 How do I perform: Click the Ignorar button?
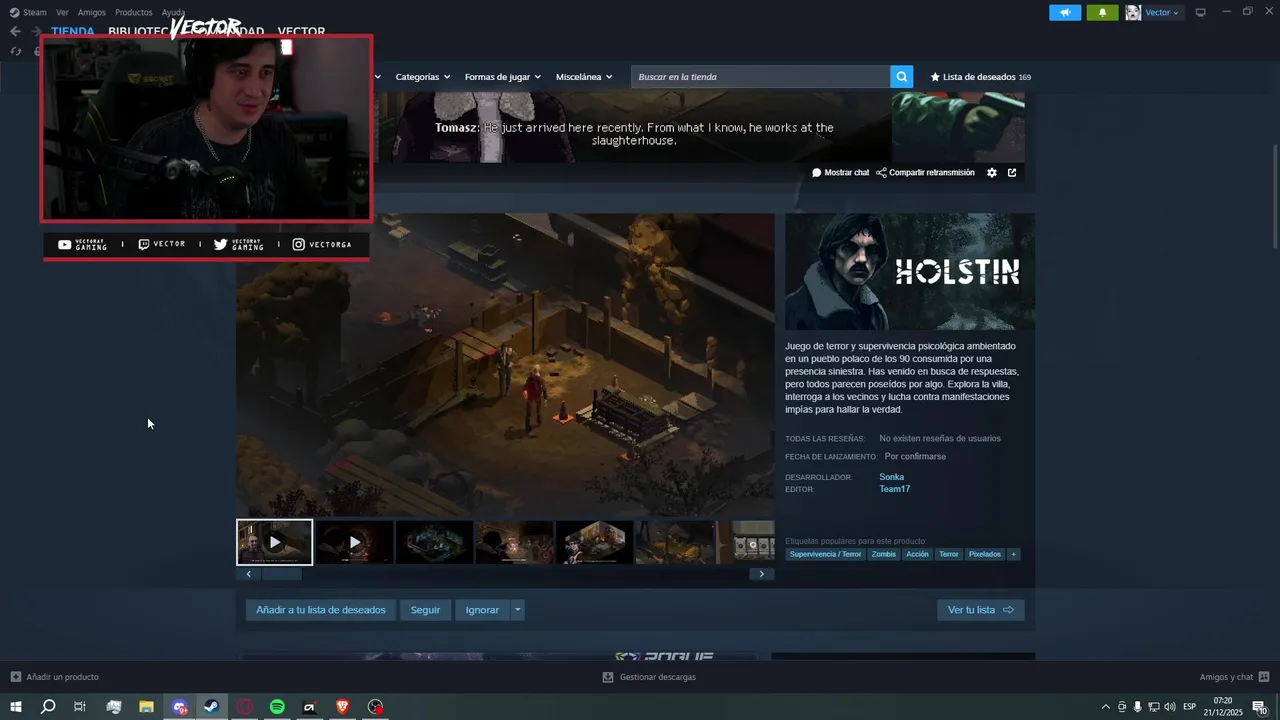tap(482, 610)
